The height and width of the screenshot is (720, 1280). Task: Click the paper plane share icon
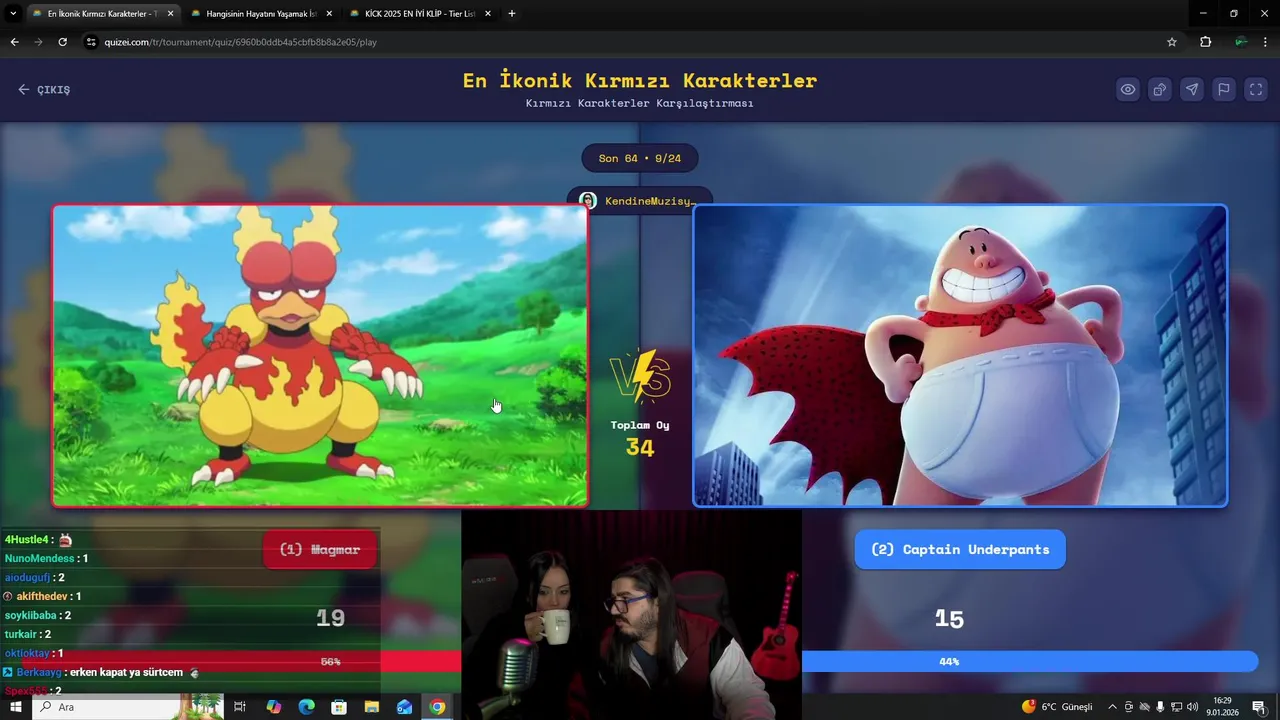pos(1192,89)
